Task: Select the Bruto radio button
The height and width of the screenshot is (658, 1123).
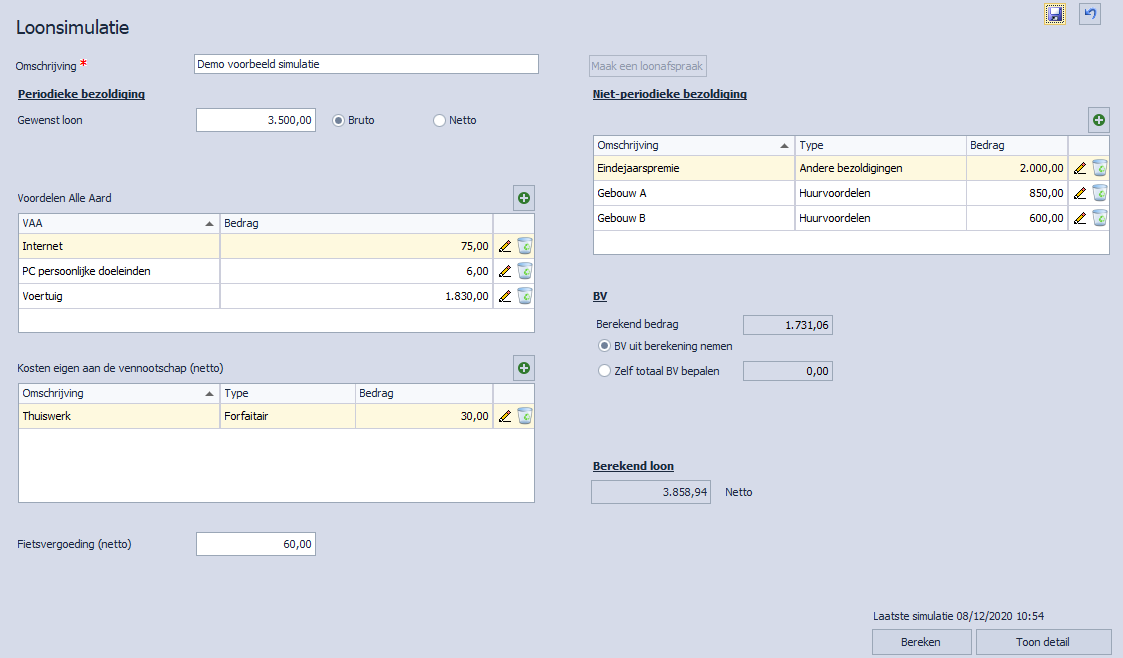Action: 339,120
